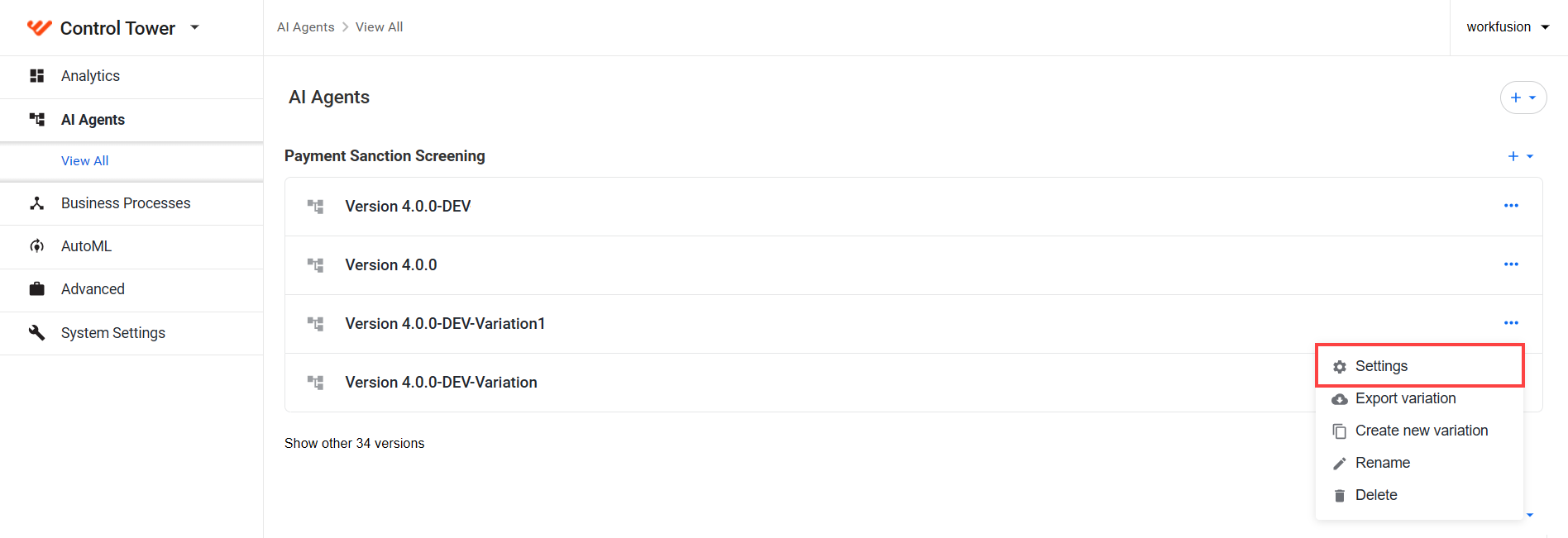
Task: Select the Business Processes icon
Action: [36, 203]
